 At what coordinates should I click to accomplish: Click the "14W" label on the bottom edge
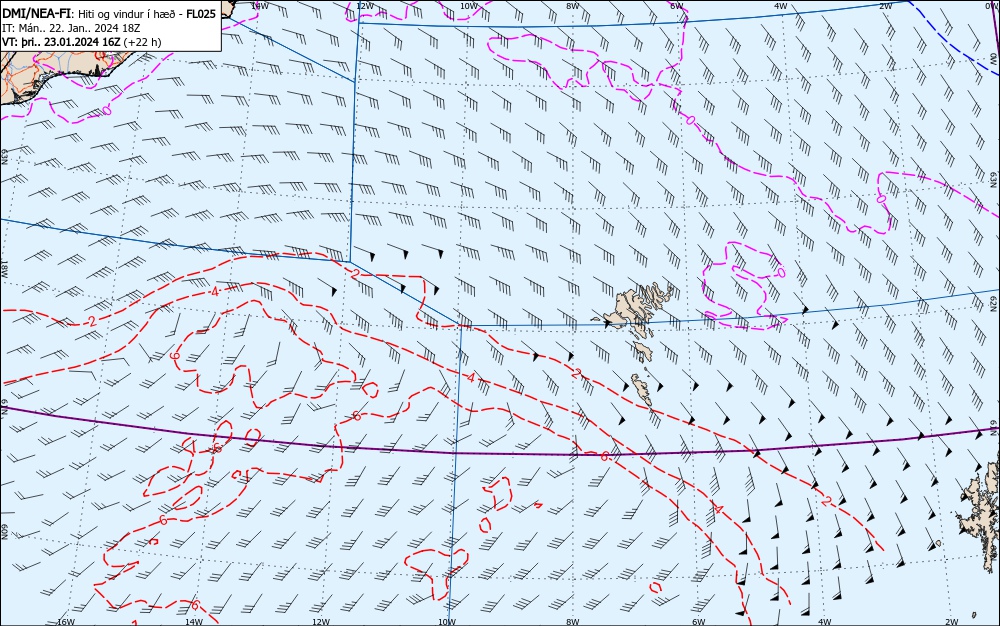(x=194, y=622)
